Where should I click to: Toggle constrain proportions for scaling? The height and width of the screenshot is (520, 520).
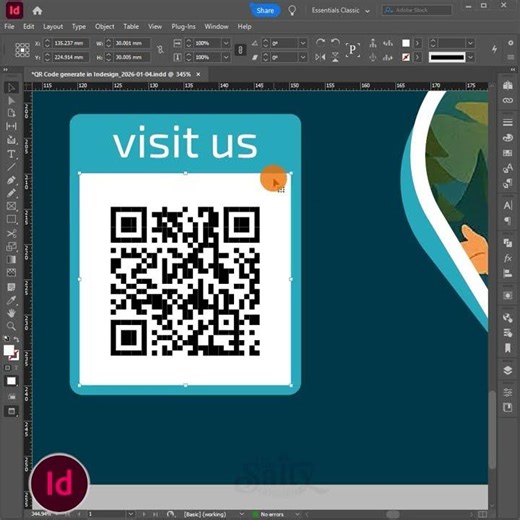pos(240,50)
